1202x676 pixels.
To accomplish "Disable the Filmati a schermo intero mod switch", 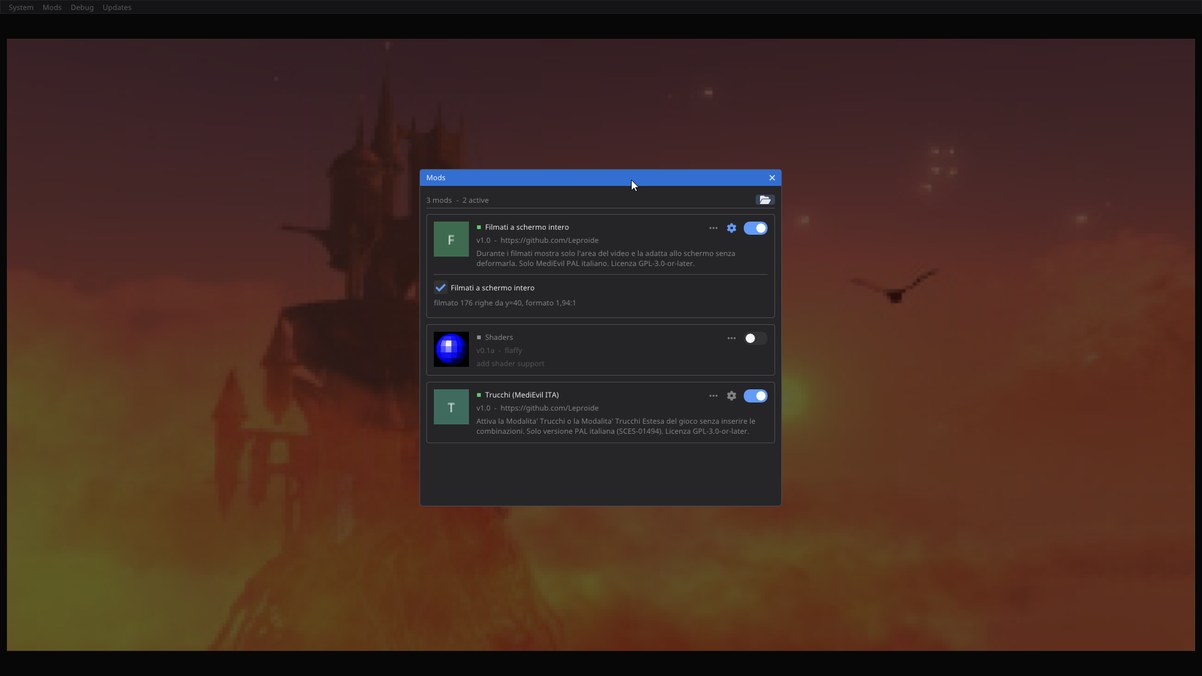I will (755, 228).
